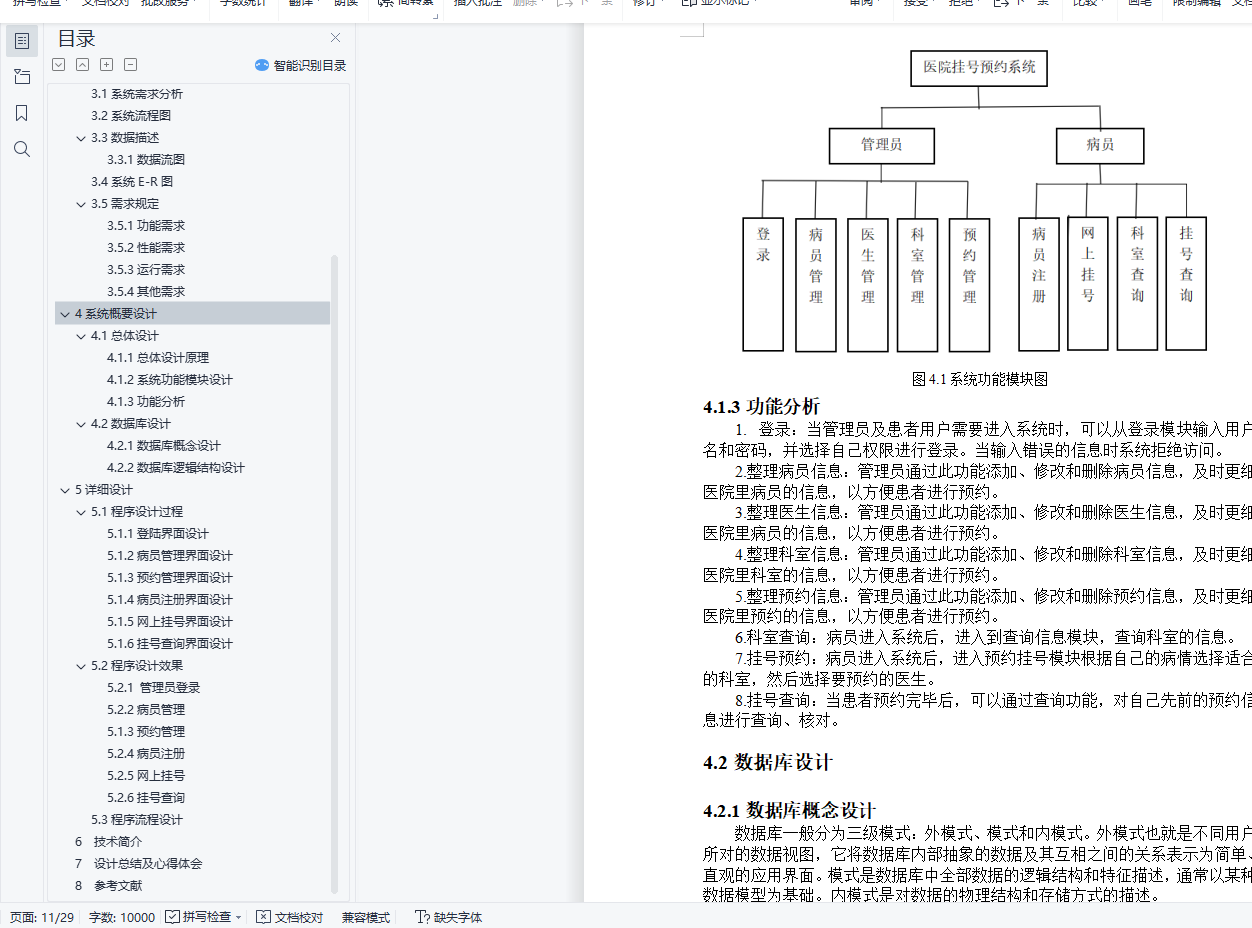Go to 5.1.3 预约管理界面设计
The height and width of the screenshot is (928, 1252).
click(170, 578)
